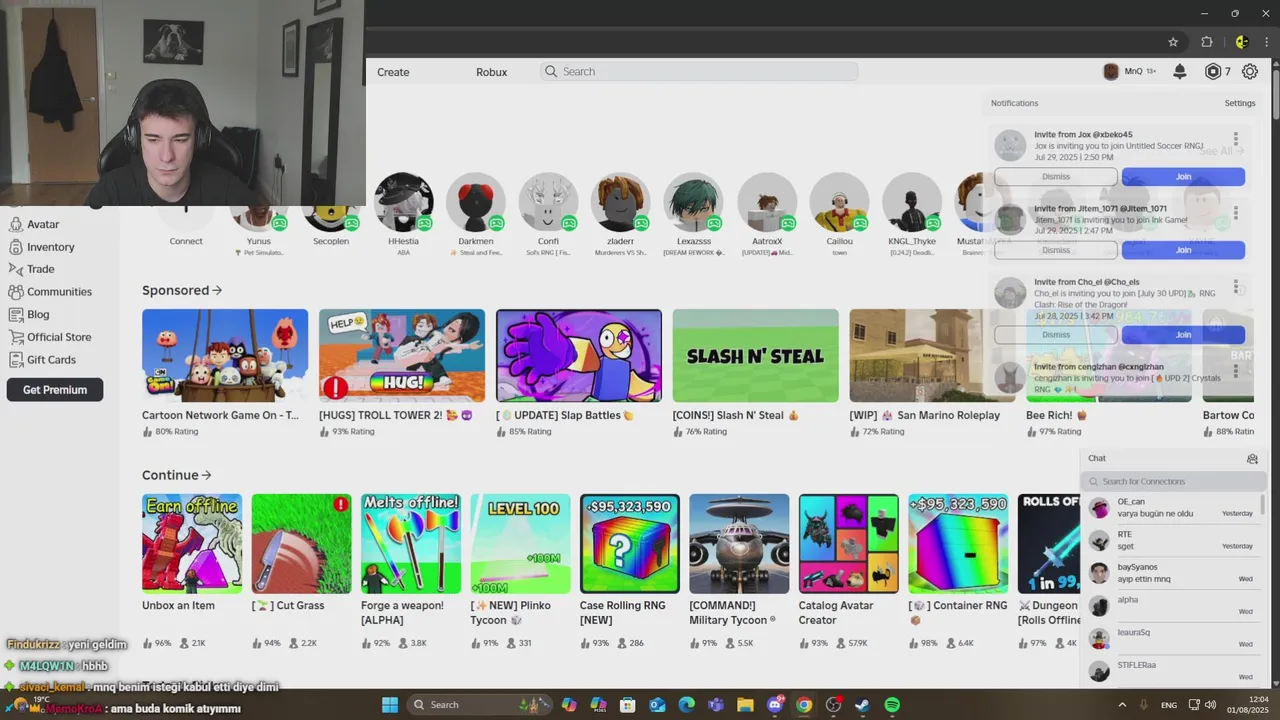Open options menu for Jitem_1071 invite

click(1236, 213)
